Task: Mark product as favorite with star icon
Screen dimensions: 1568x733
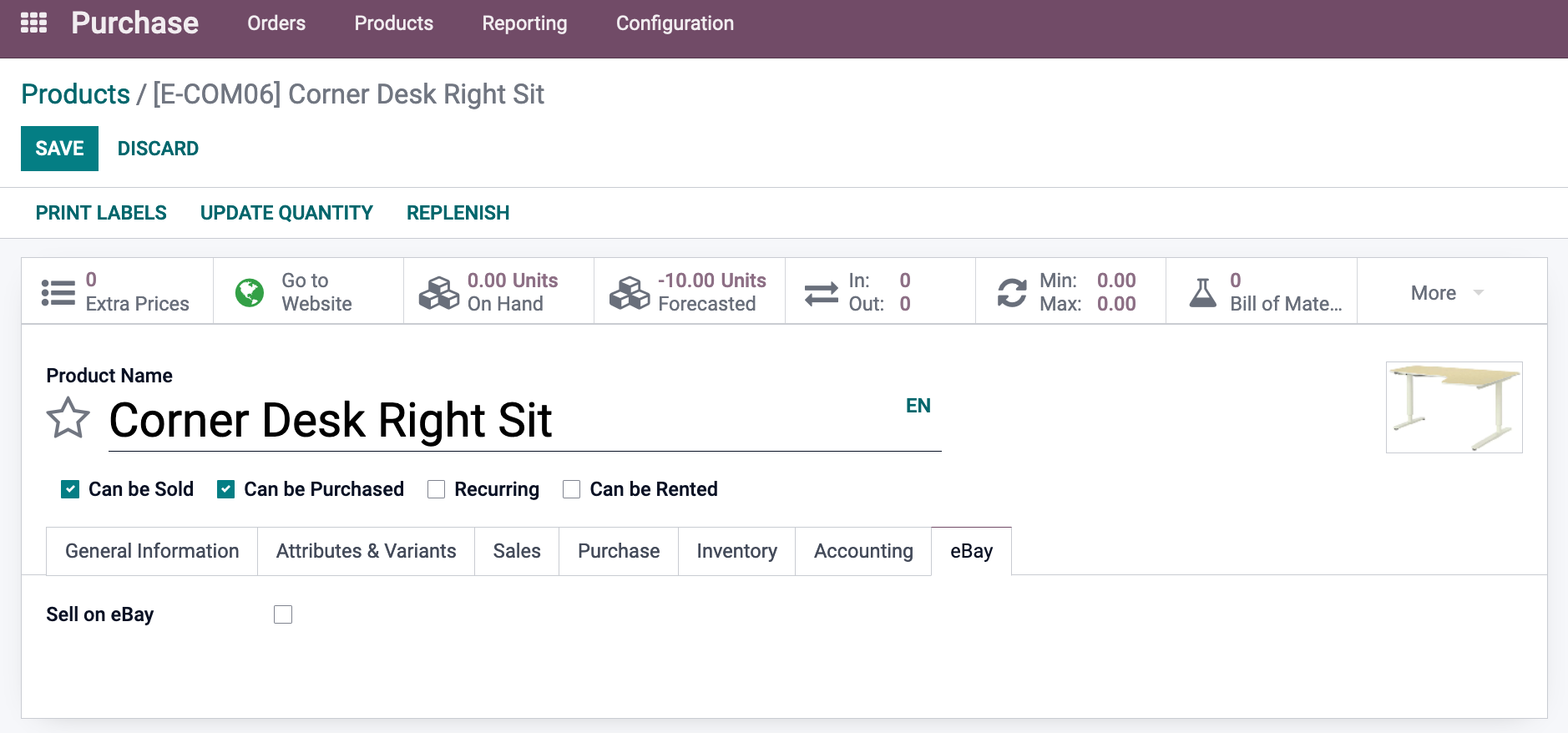Action: coord(68,418)
